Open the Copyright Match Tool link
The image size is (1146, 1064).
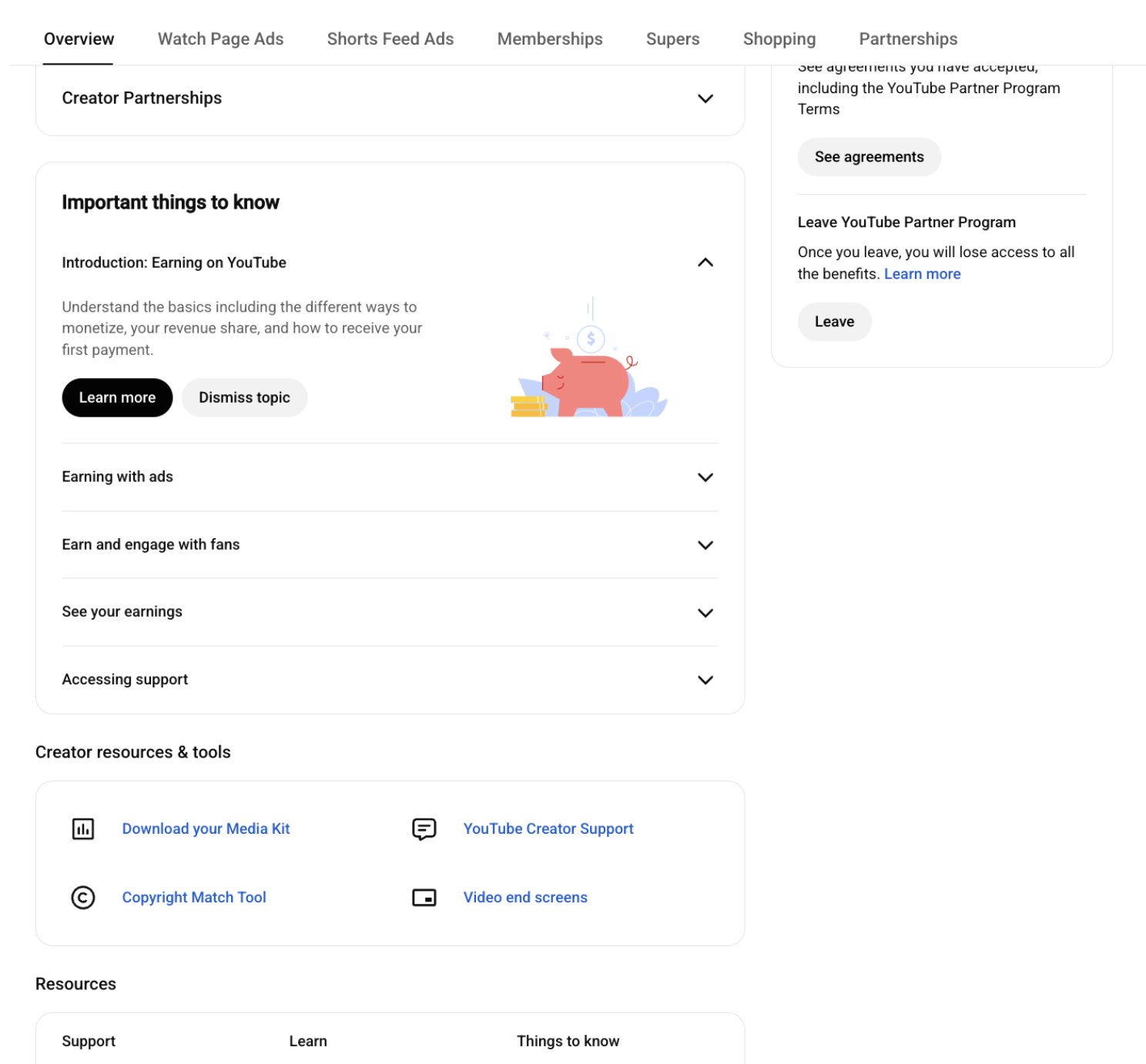point(194,897)
